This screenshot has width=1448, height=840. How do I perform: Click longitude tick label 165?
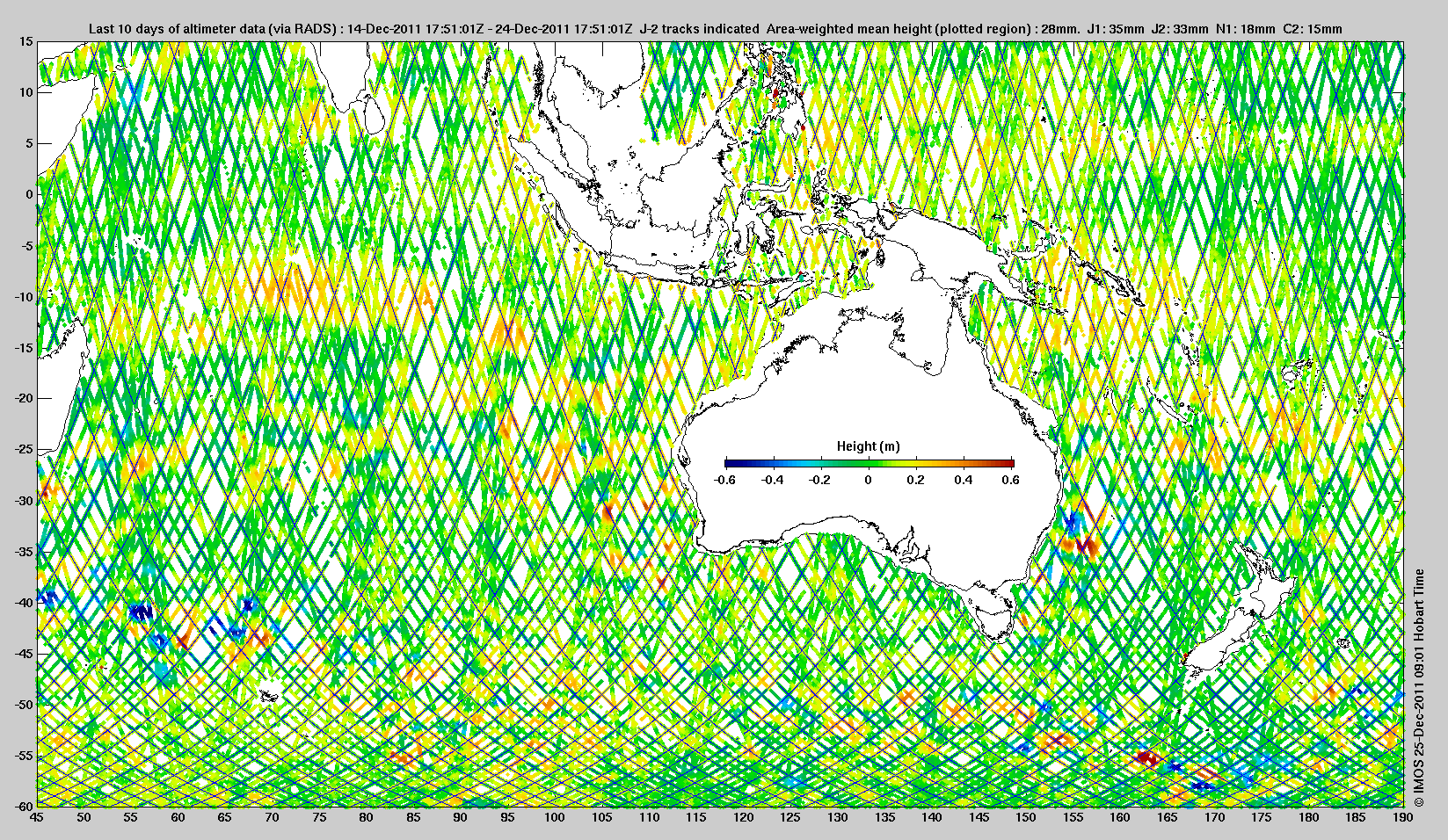[x=1167, y=817]
